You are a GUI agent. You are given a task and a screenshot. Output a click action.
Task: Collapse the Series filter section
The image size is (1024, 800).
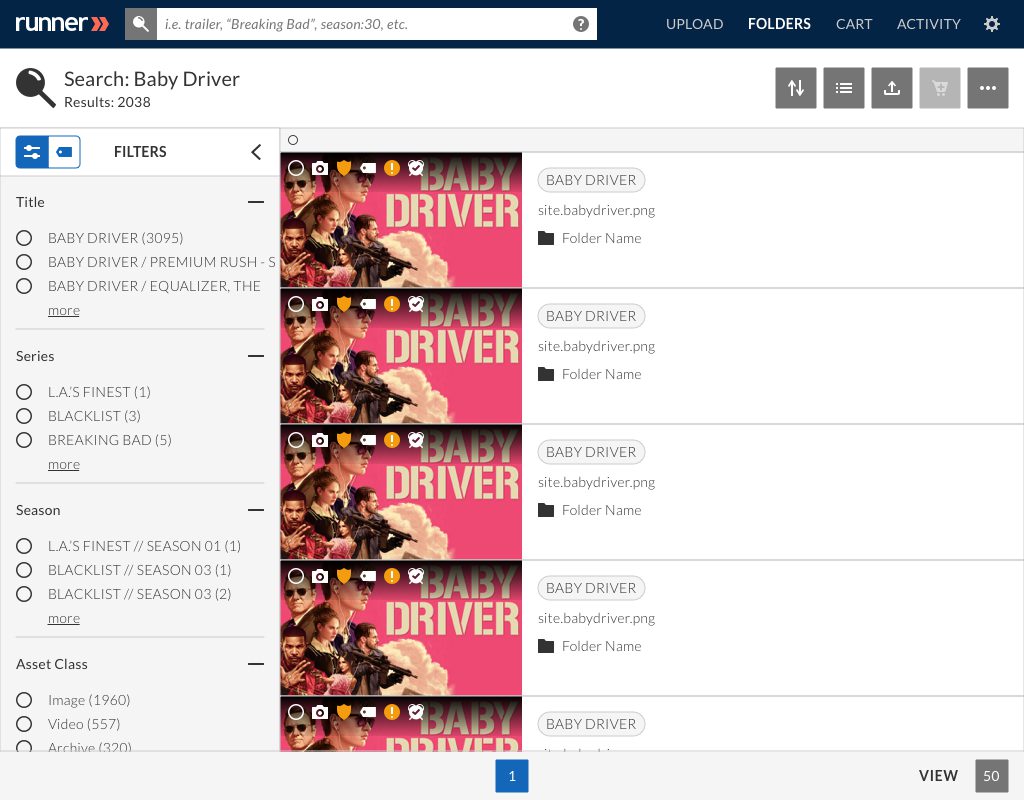256,356
